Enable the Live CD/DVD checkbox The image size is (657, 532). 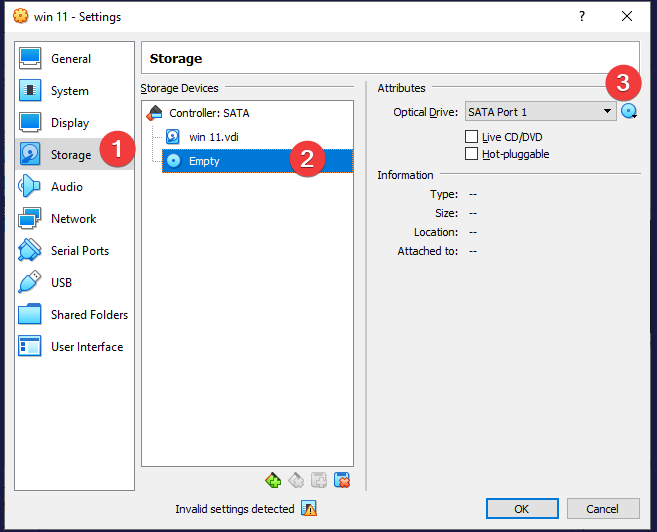click(472, 137)
